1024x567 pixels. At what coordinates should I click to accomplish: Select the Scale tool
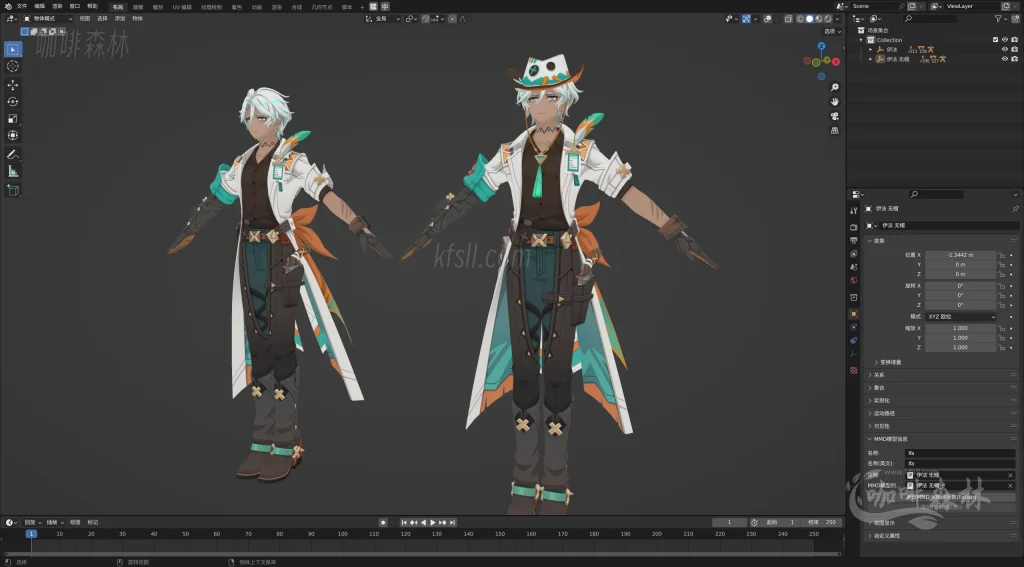coord(12,118)
